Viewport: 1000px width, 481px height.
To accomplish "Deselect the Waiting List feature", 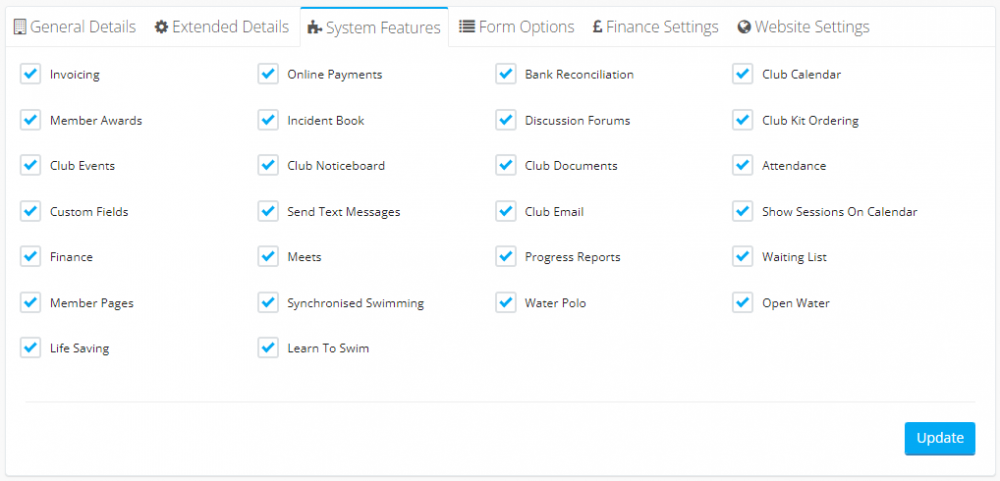I will click(743, 257).
